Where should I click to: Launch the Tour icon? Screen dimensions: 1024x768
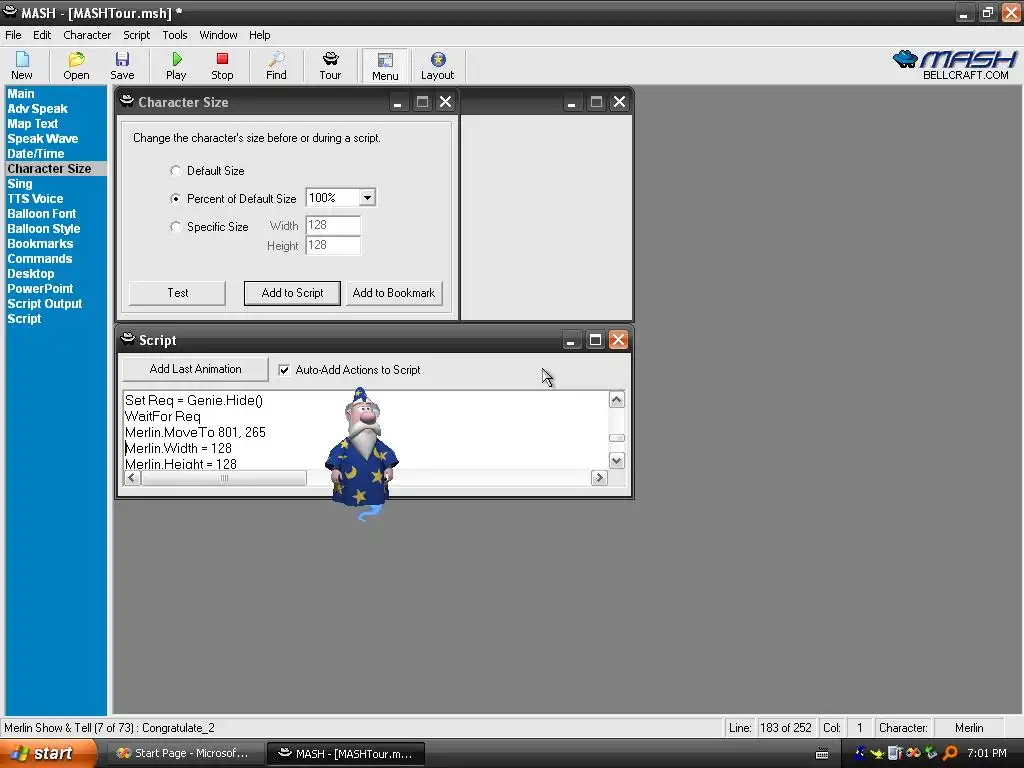pyautogui.click(x=330, y=65)
